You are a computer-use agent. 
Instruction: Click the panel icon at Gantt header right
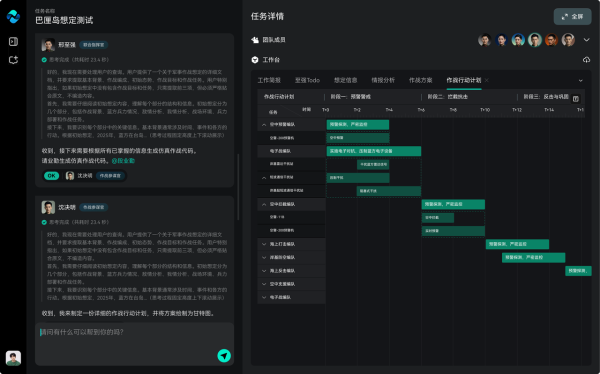[x=576, y=99]
